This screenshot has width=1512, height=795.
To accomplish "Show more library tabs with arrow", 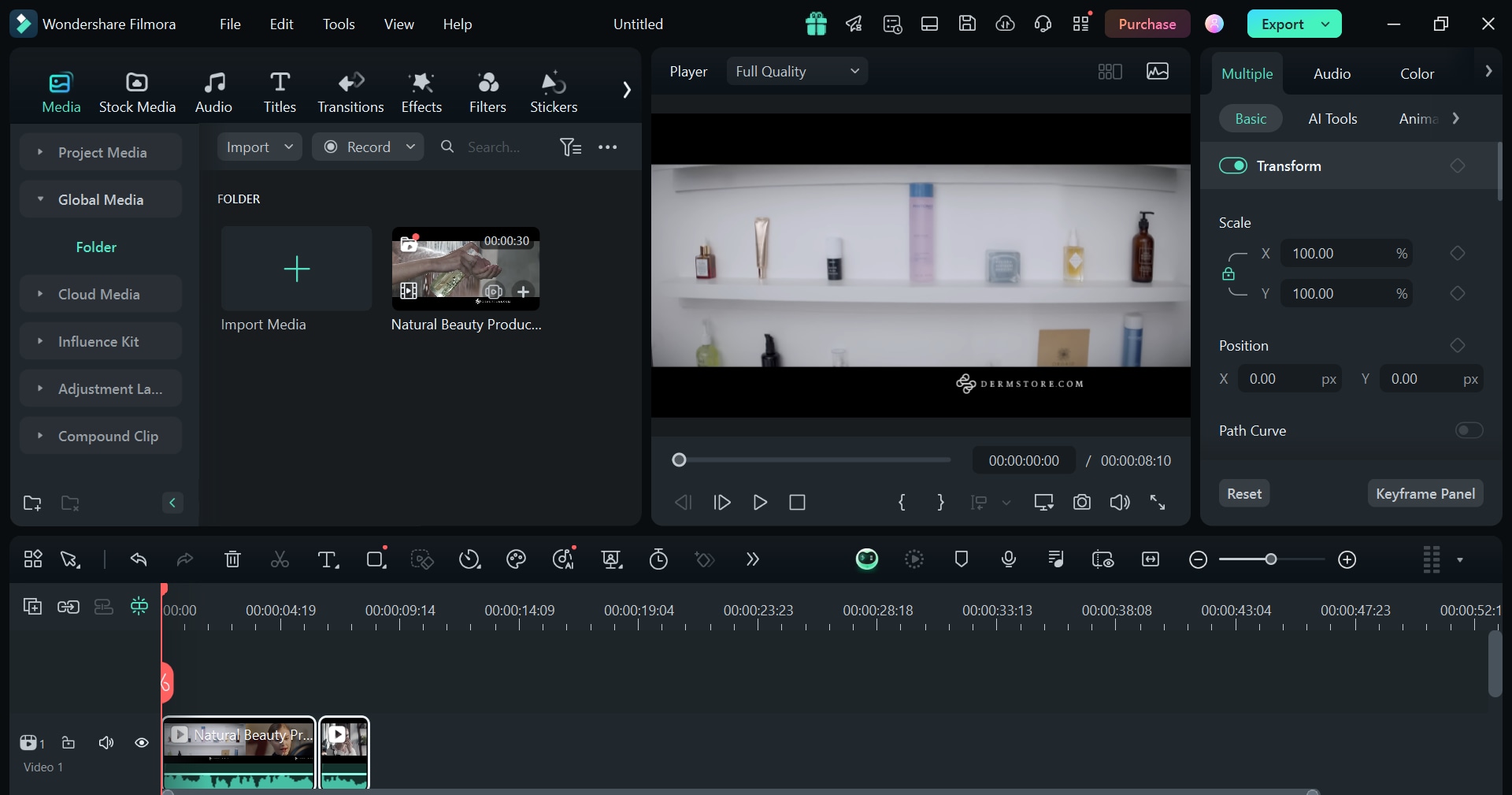I will coord(627,90).
